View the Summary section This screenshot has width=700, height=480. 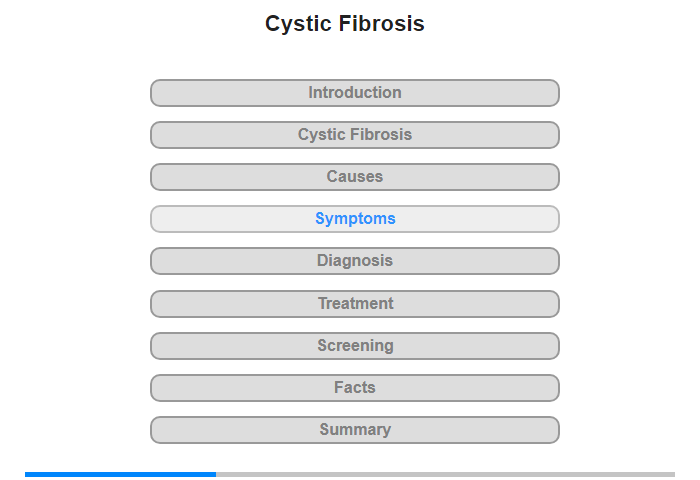(x=355, y=430)
